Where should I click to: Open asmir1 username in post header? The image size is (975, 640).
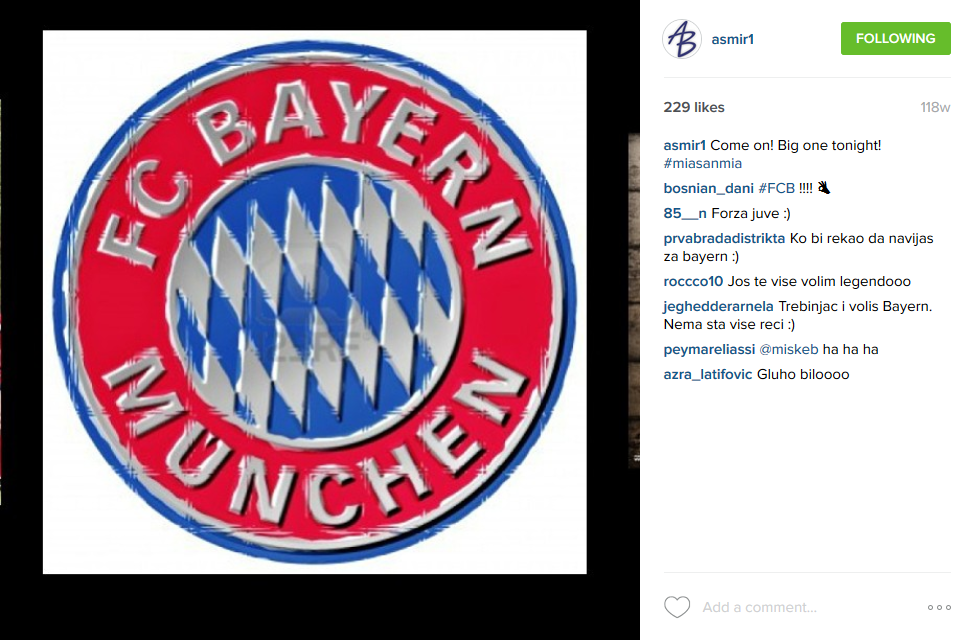tap(732, 39)
